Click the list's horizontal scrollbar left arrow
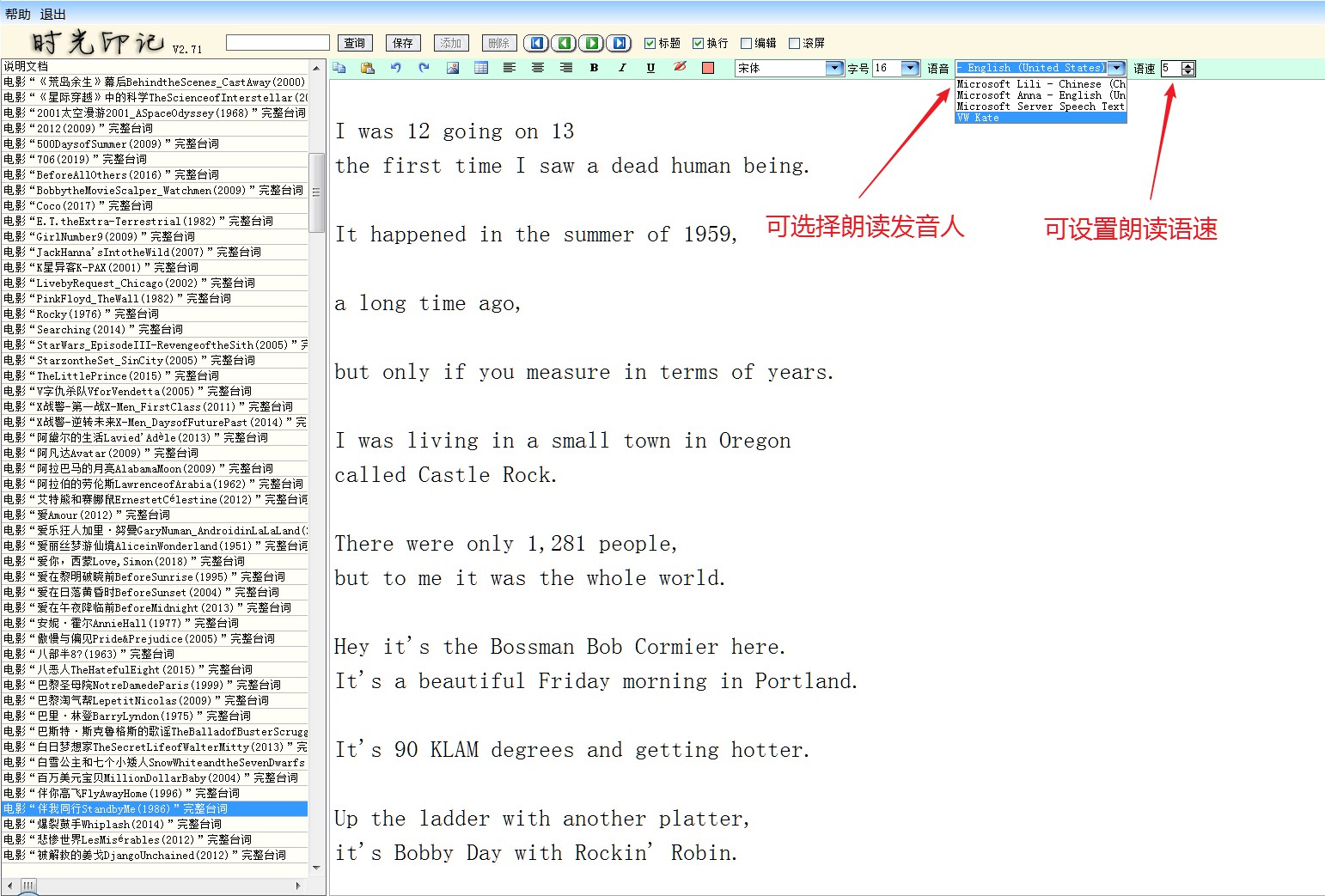The width and height of the screenshot is (1325, 896). (x=9, y=885)
